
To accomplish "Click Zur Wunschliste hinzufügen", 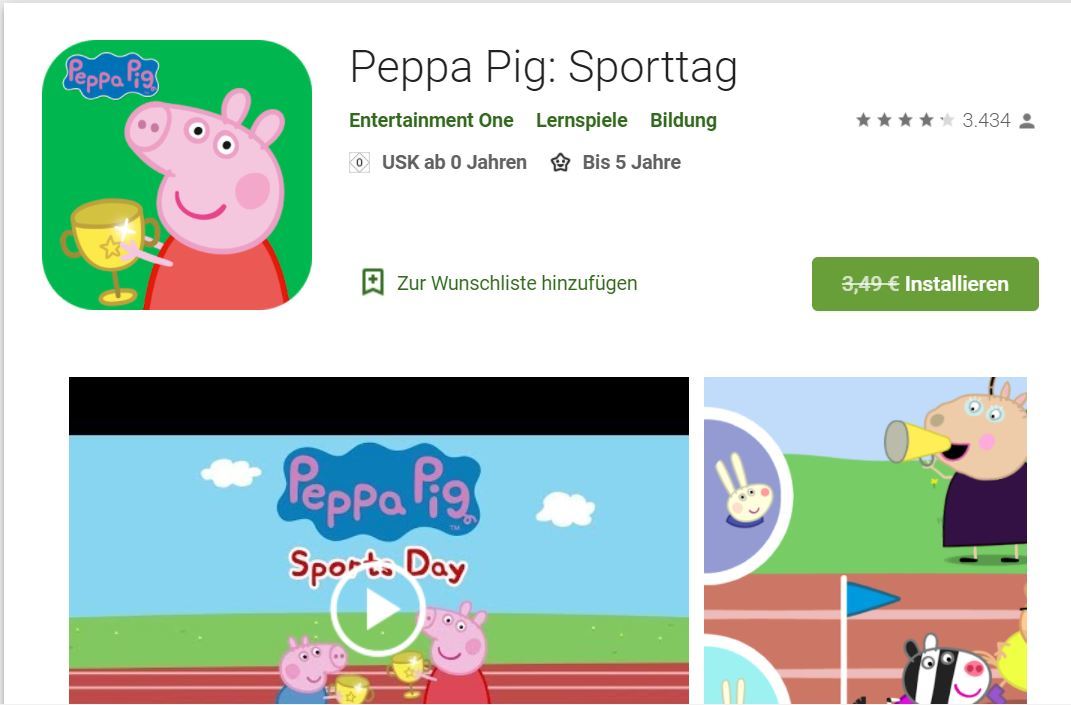I will coord(517,283).
